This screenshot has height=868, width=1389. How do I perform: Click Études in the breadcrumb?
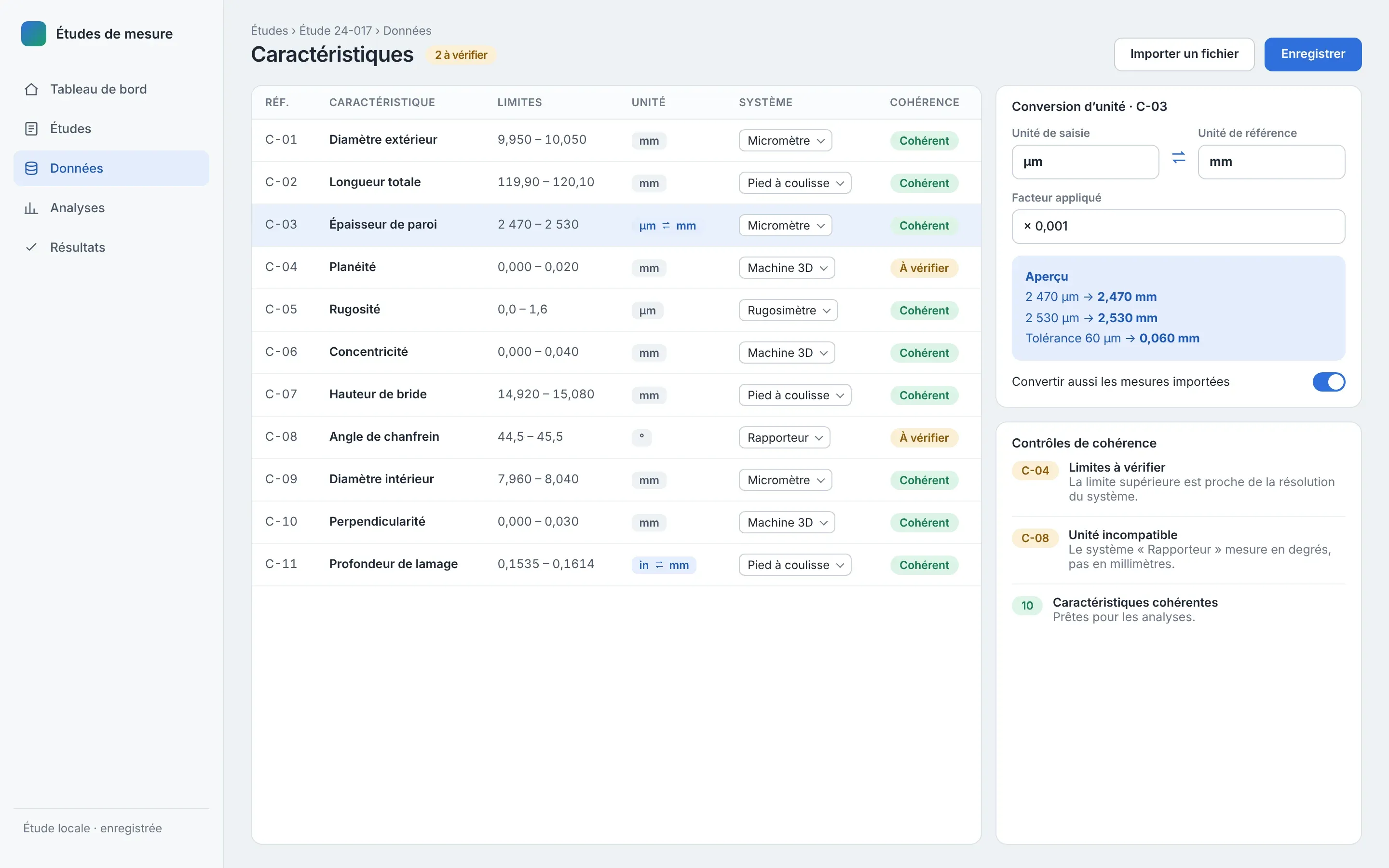[x=269, y=30]
